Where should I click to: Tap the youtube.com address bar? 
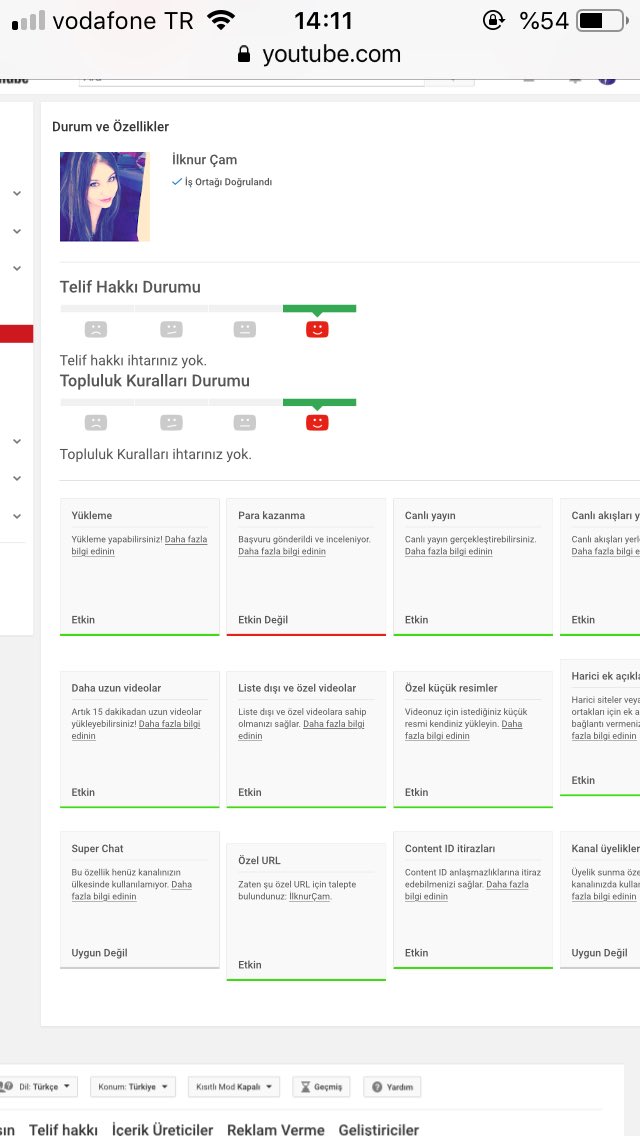click(x=320, y=54)
